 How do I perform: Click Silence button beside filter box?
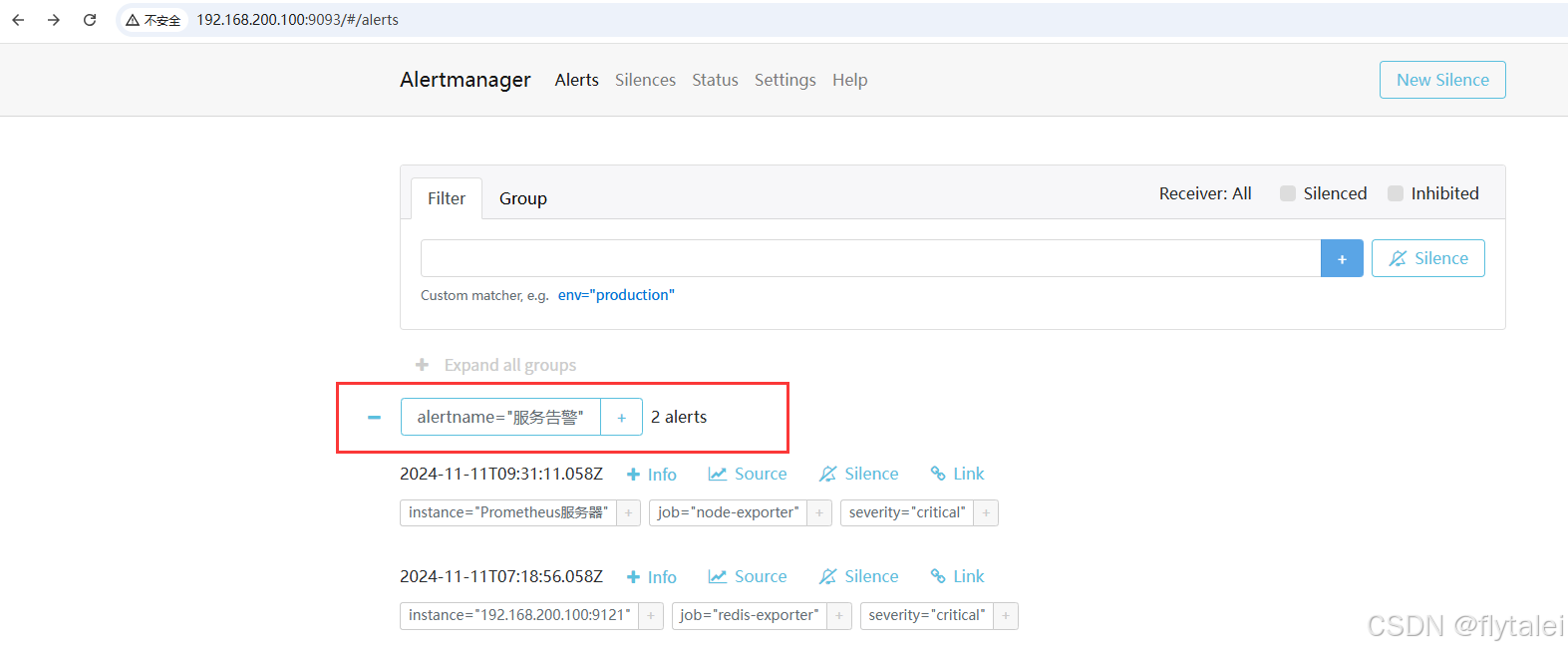pos(1428,258)
